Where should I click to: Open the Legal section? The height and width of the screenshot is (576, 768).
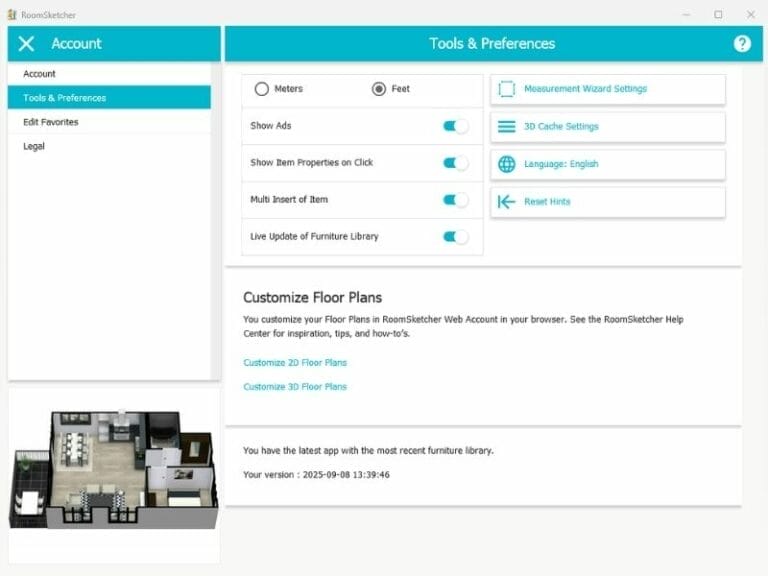click(109, 146)
